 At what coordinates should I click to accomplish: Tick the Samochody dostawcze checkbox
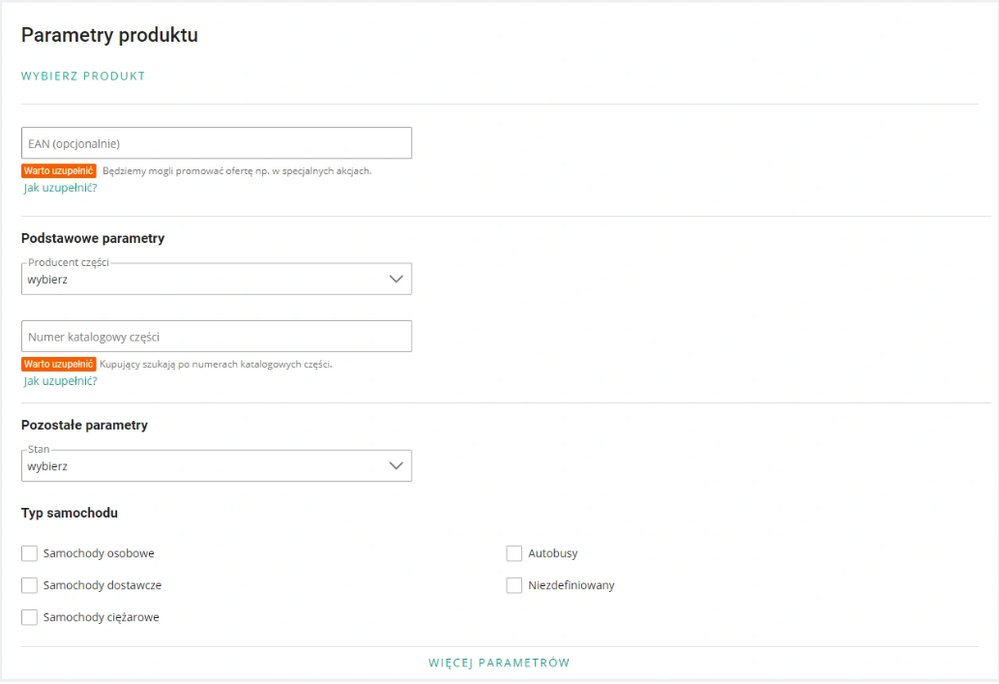pos(29,585)
